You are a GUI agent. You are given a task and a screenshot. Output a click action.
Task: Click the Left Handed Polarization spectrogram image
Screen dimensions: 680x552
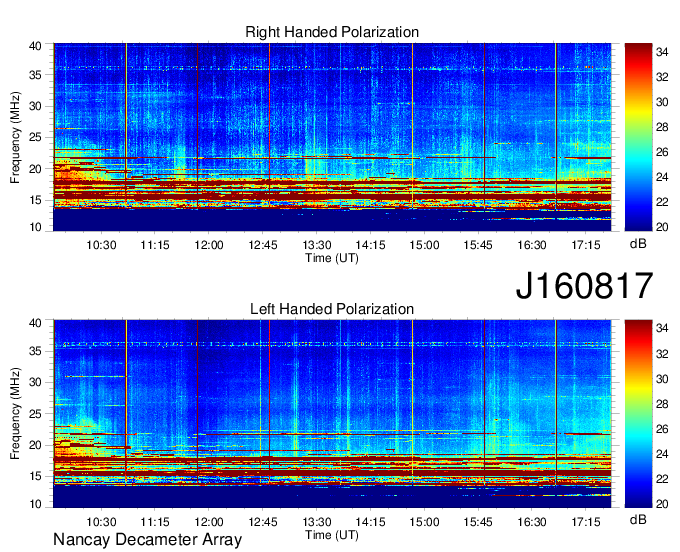coord(332,414)
